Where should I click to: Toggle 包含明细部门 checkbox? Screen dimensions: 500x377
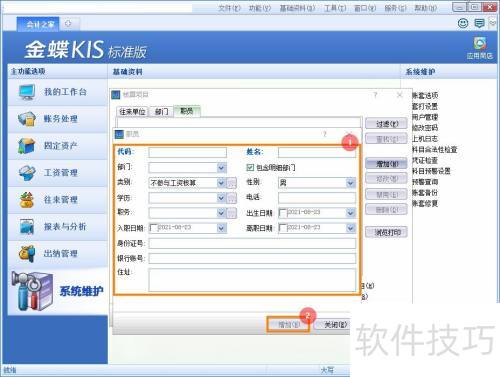250,167
